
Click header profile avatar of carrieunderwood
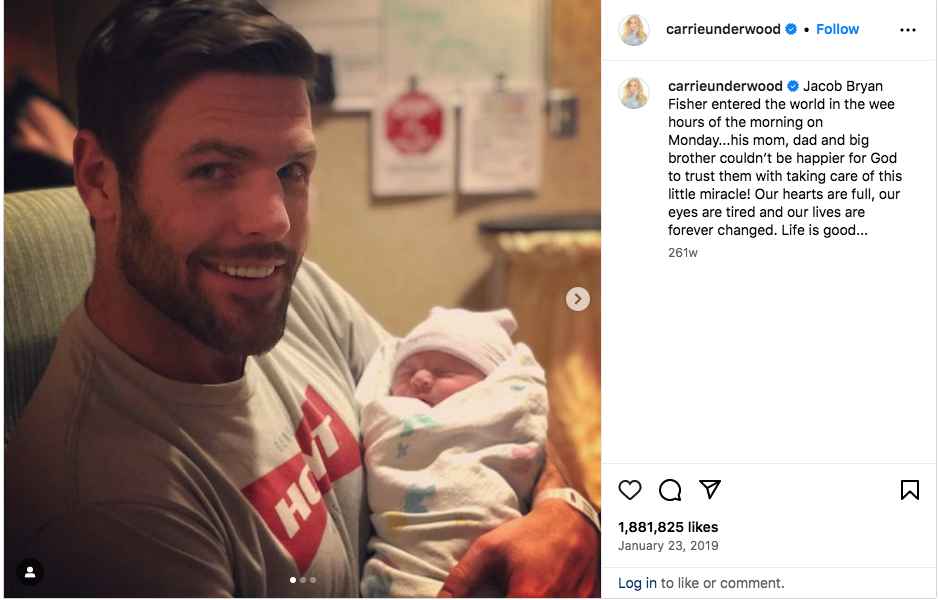pos(634,30)
